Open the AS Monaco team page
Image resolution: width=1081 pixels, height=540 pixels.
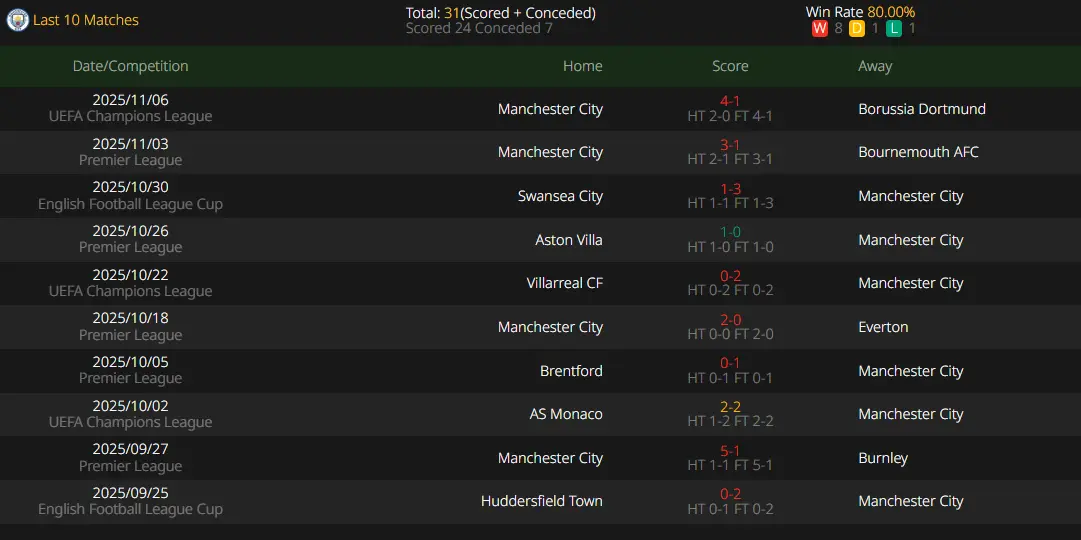pyautogui.click(x=566, y=414)
